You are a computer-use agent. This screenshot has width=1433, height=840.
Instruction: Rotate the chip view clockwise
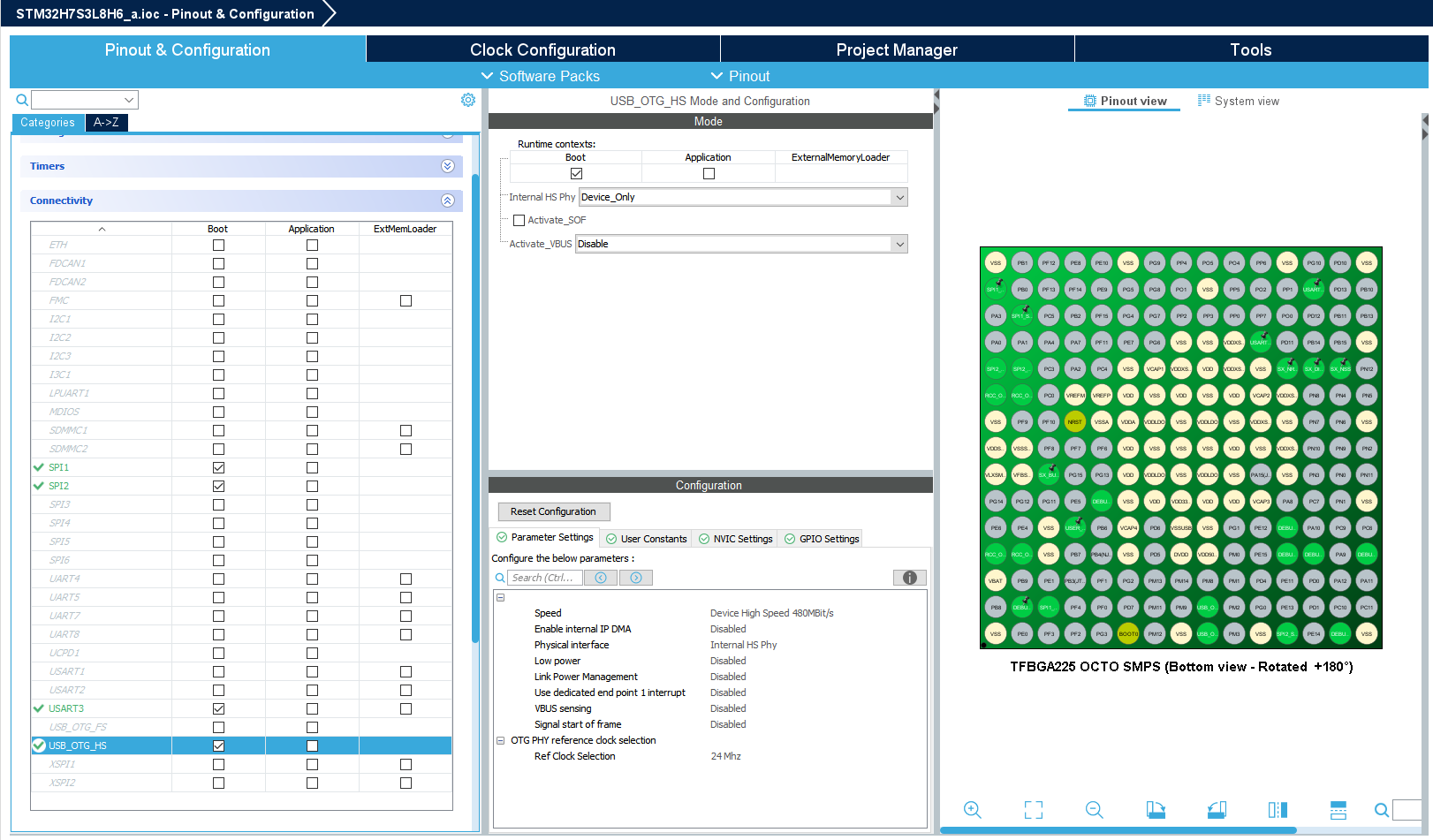[x=1156, y=810]
